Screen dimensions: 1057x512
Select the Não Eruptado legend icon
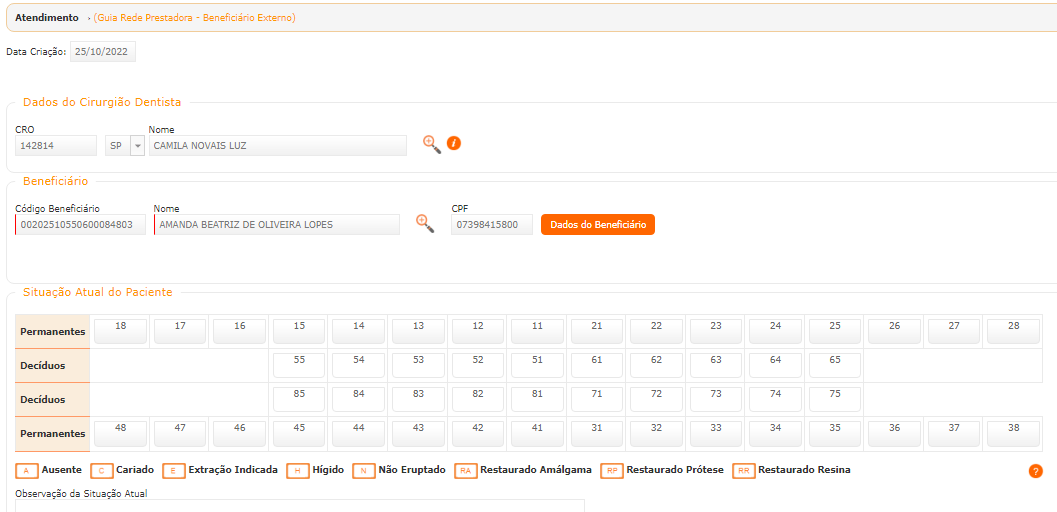coord(363,470)
